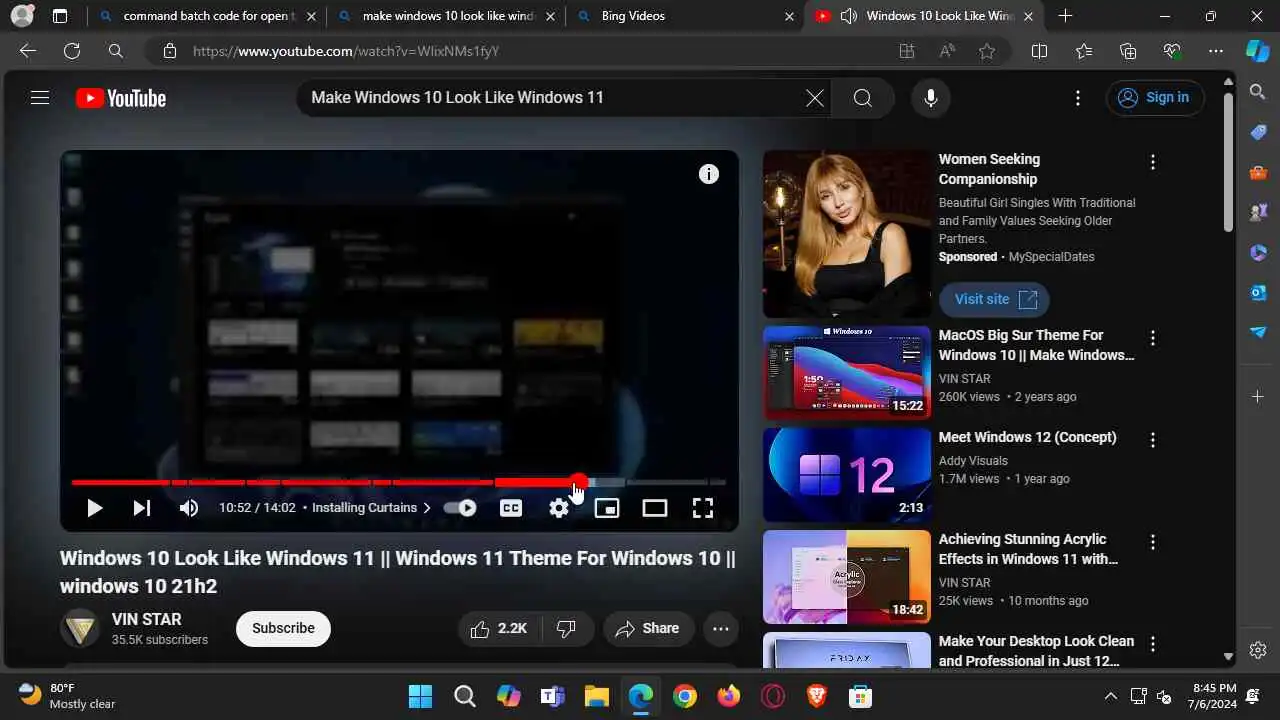
Task: Open MacOS Big Sur Theme thumbnail
Action: [847, 373]
